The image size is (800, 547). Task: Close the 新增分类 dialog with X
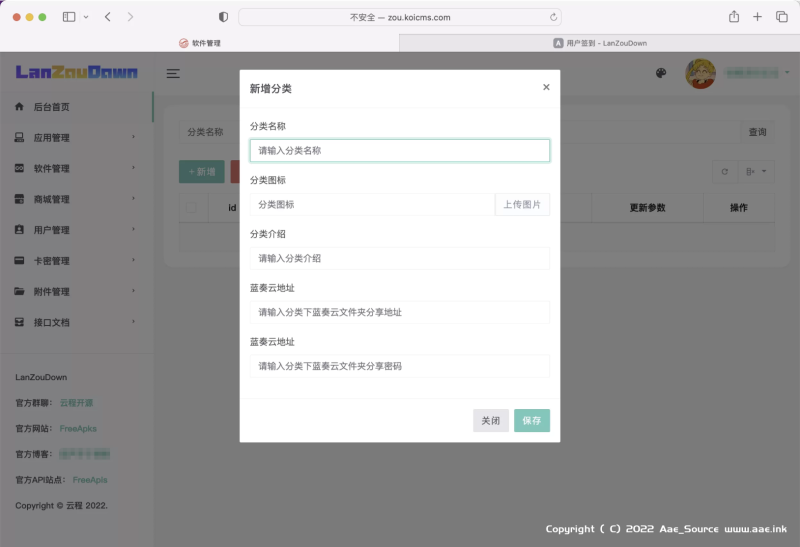click(546, 87)
